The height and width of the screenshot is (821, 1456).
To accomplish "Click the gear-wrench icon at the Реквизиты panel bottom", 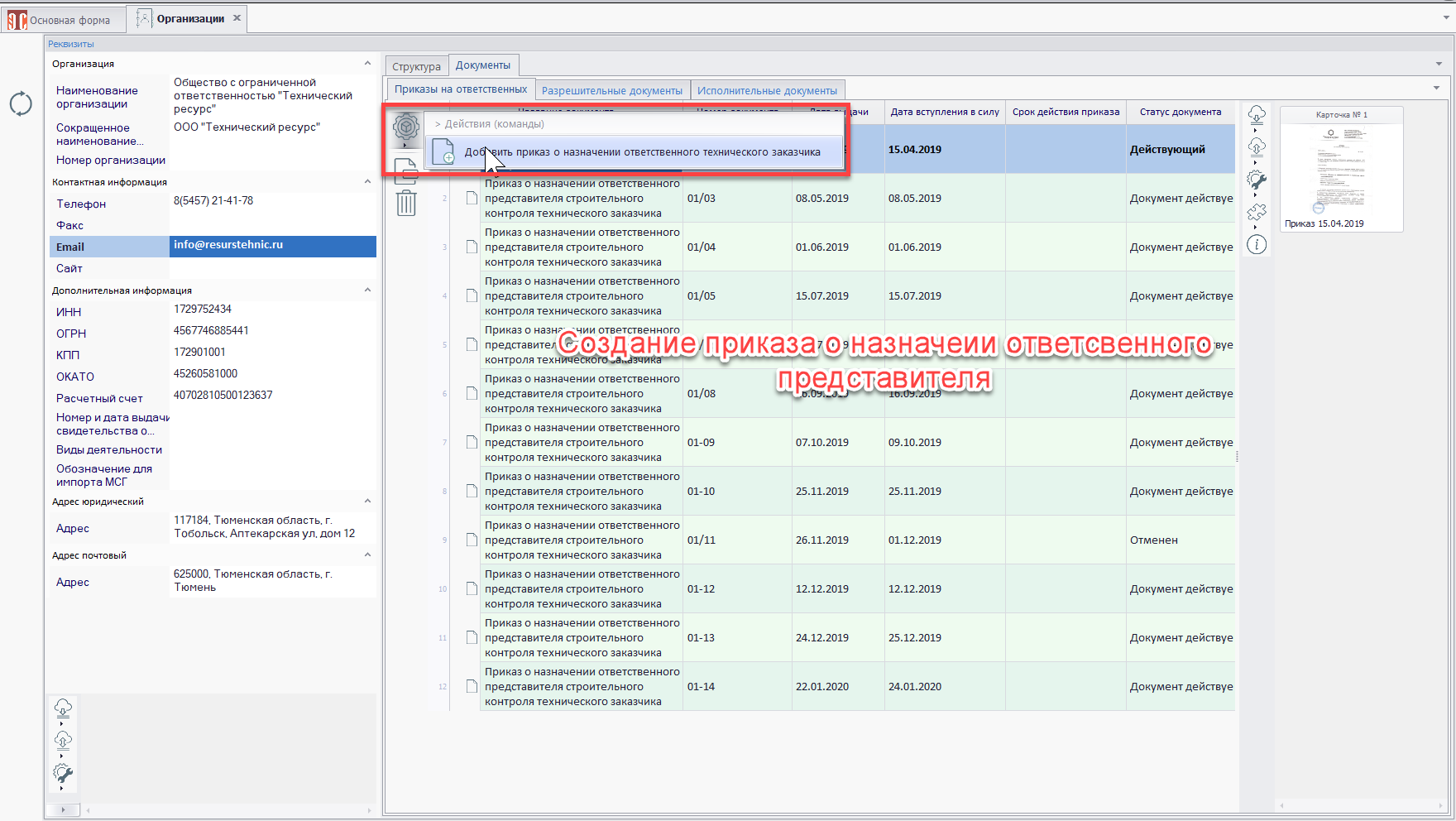I will pos(63,774).
